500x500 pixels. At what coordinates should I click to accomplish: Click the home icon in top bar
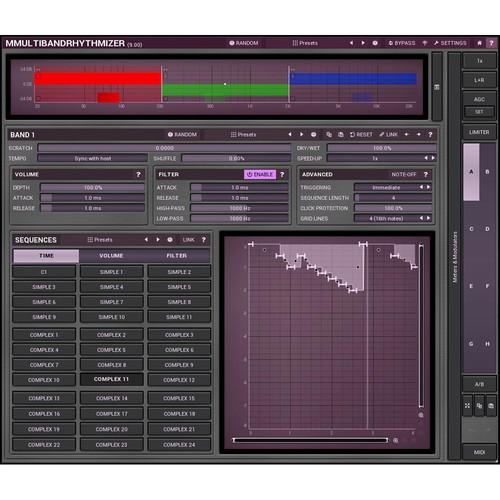(479, 43)
